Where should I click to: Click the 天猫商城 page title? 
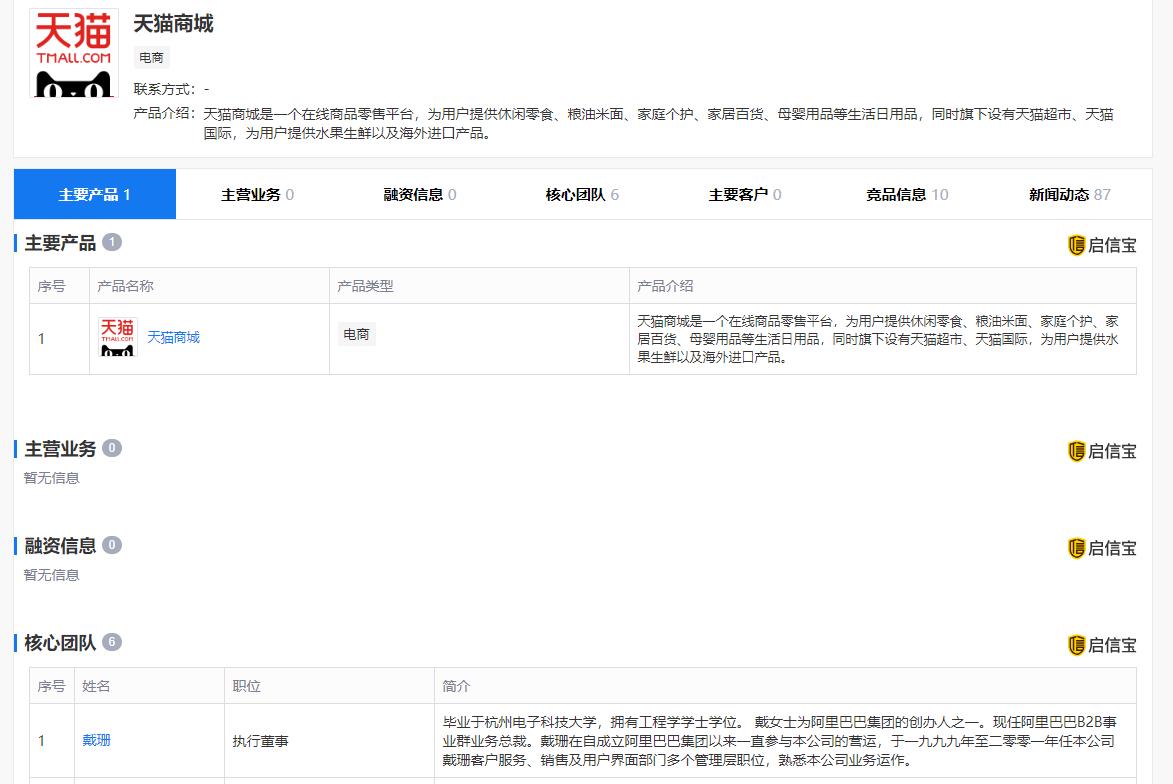click(x=174, y=24)
